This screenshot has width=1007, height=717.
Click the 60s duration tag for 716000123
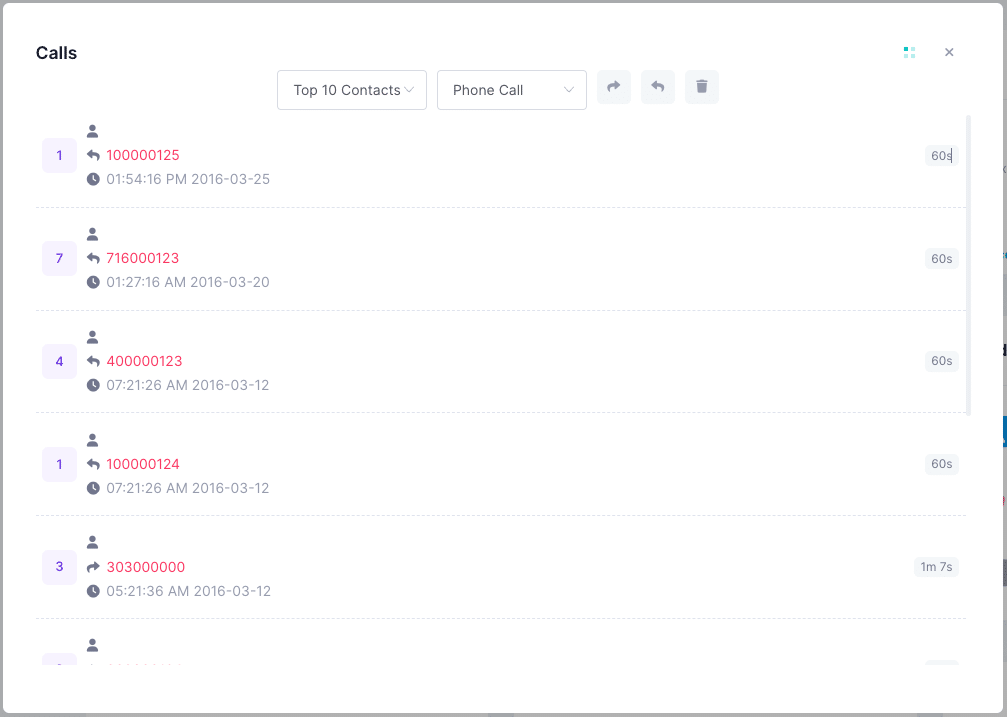coord(941,258)
